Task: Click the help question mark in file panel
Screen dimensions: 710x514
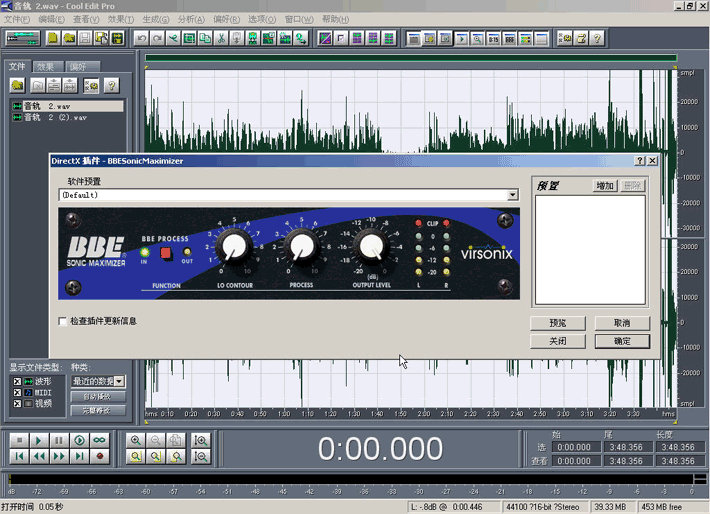Action: pyautogui.click(x=111, y=86)
